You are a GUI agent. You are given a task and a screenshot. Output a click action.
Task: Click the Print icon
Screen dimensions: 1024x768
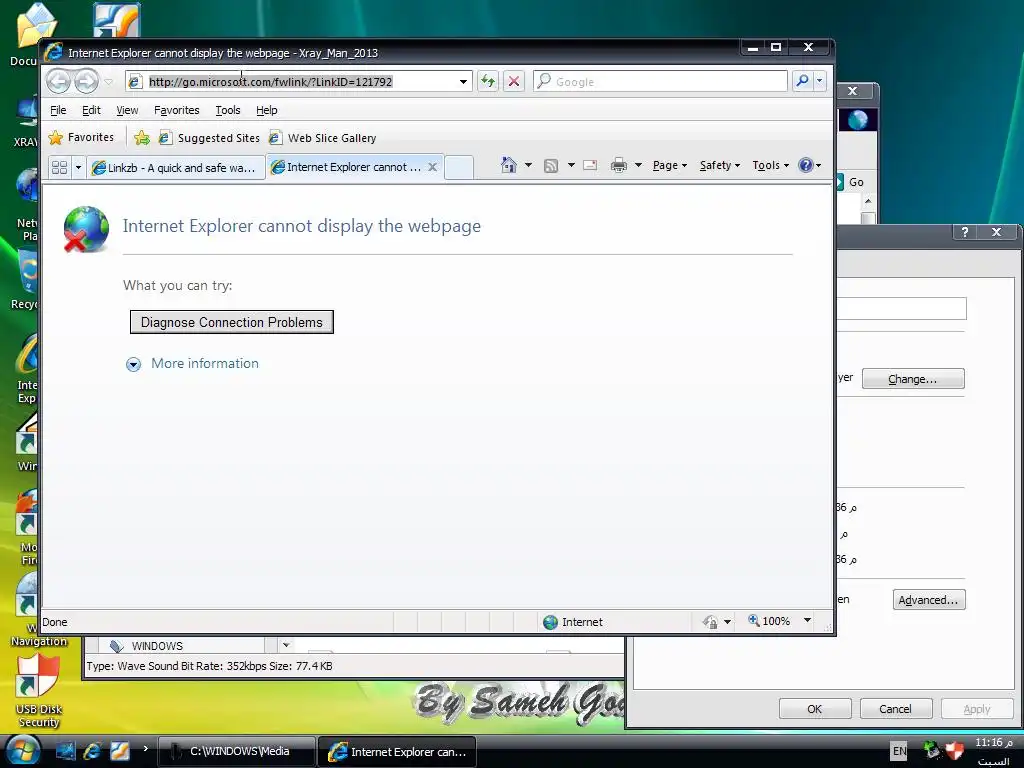point(618,165)
